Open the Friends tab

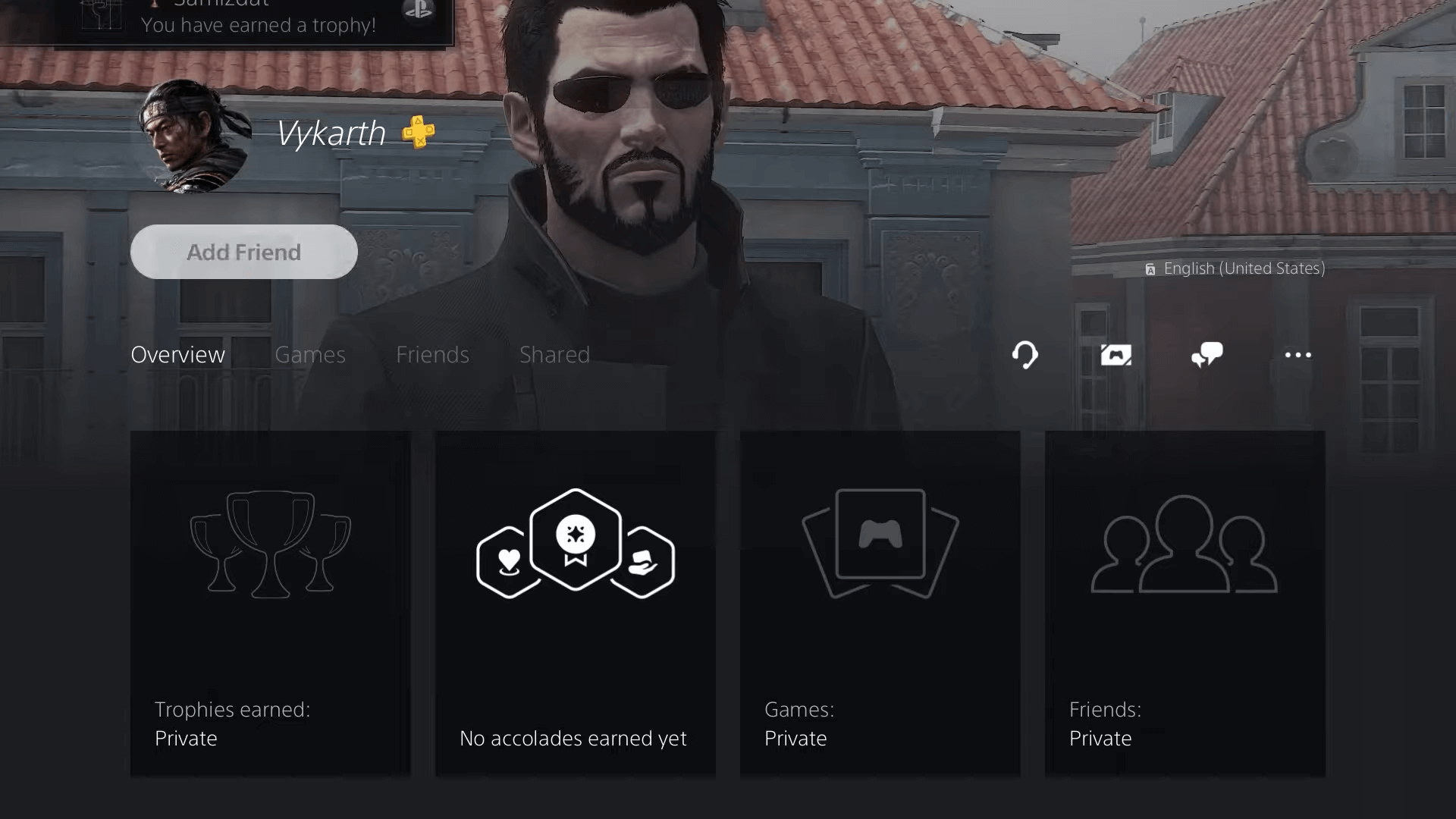[x=432, y=354]
